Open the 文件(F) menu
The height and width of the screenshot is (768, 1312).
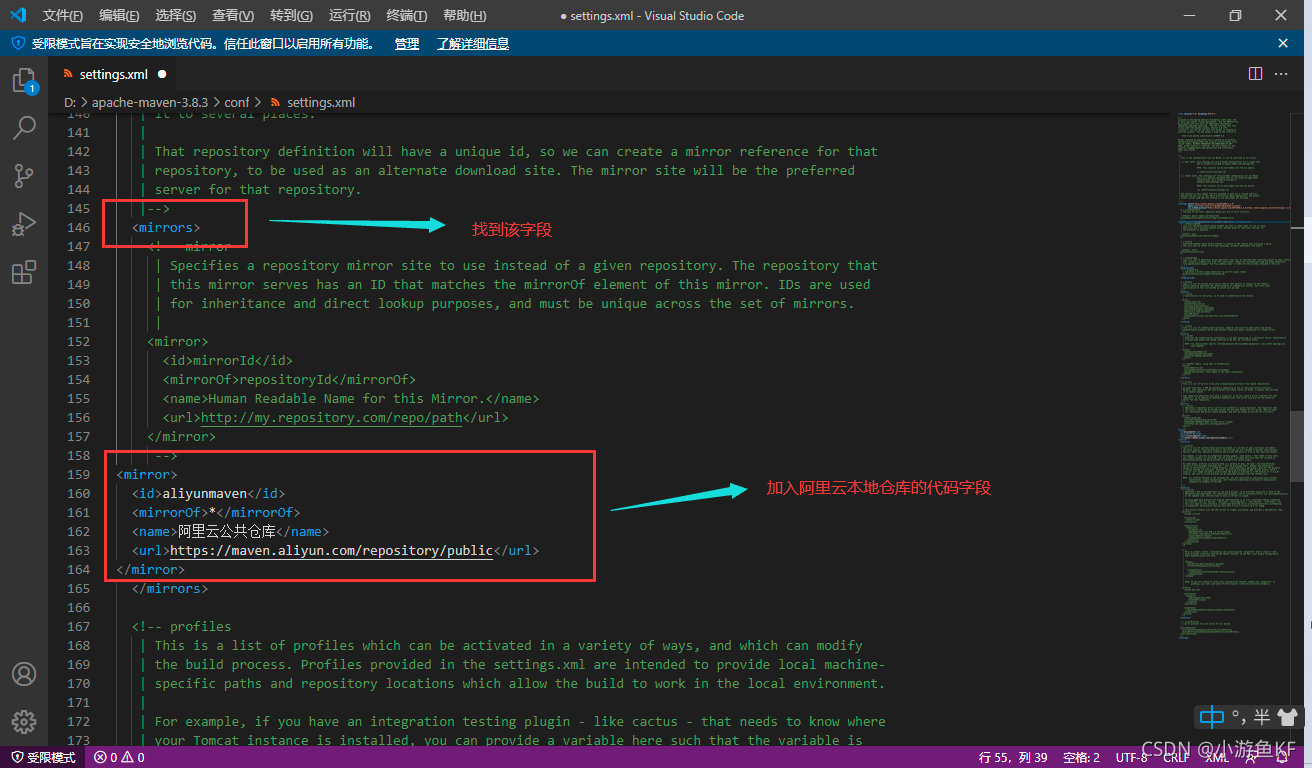coord(63,15)
